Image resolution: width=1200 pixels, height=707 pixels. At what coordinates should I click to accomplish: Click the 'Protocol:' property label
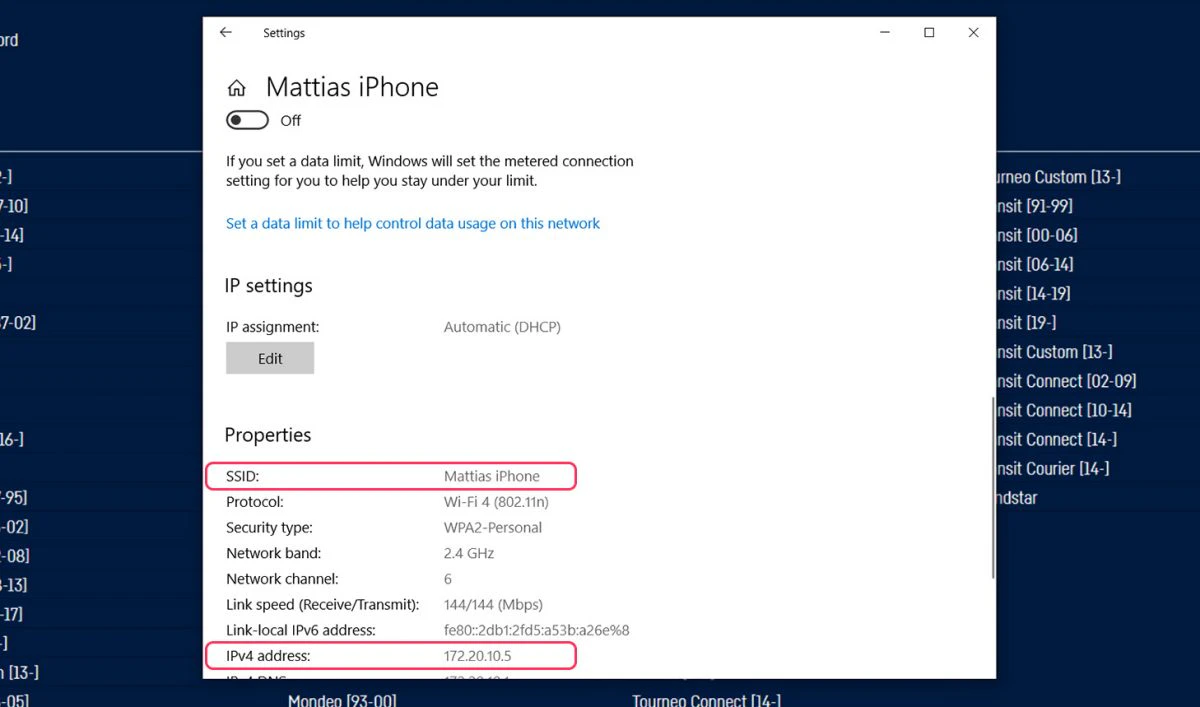pos(255,502)
